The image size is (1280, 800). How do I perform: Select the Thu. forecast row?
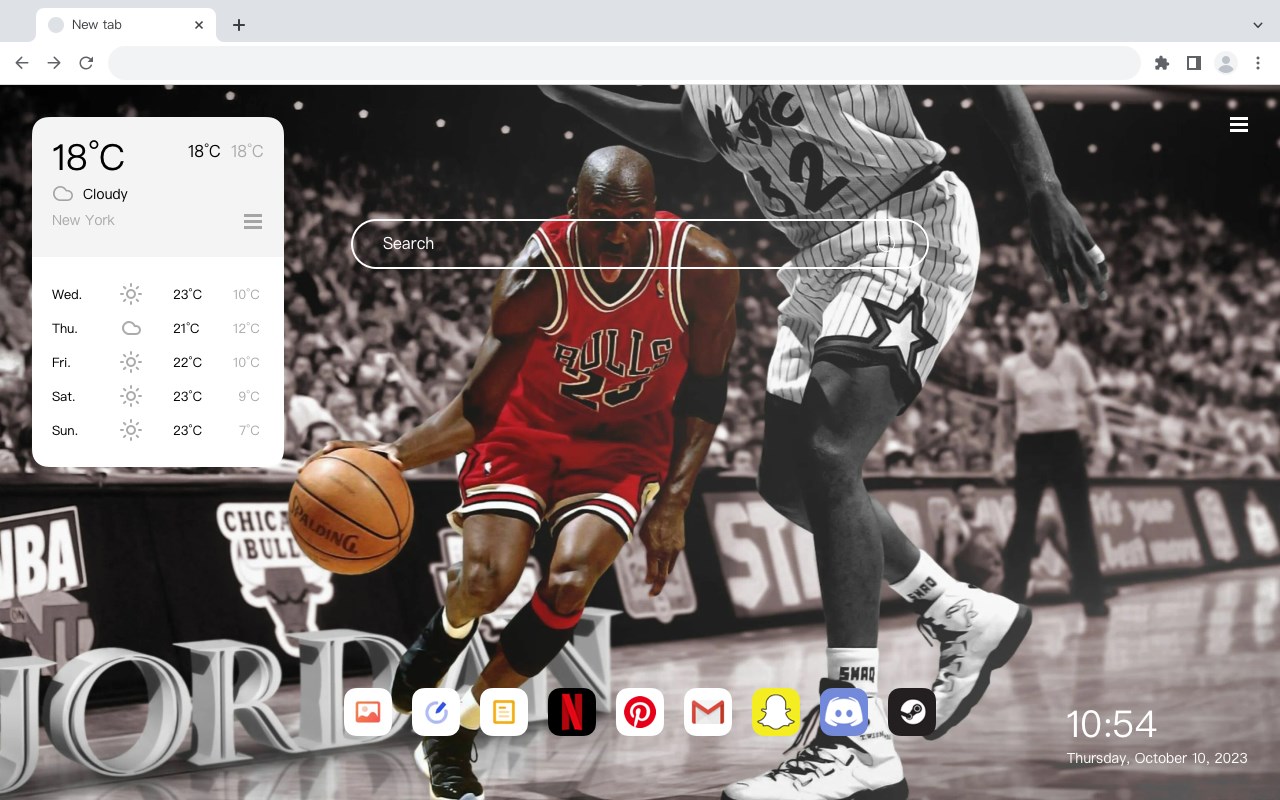pyautogui.click(x=158, y=328)
